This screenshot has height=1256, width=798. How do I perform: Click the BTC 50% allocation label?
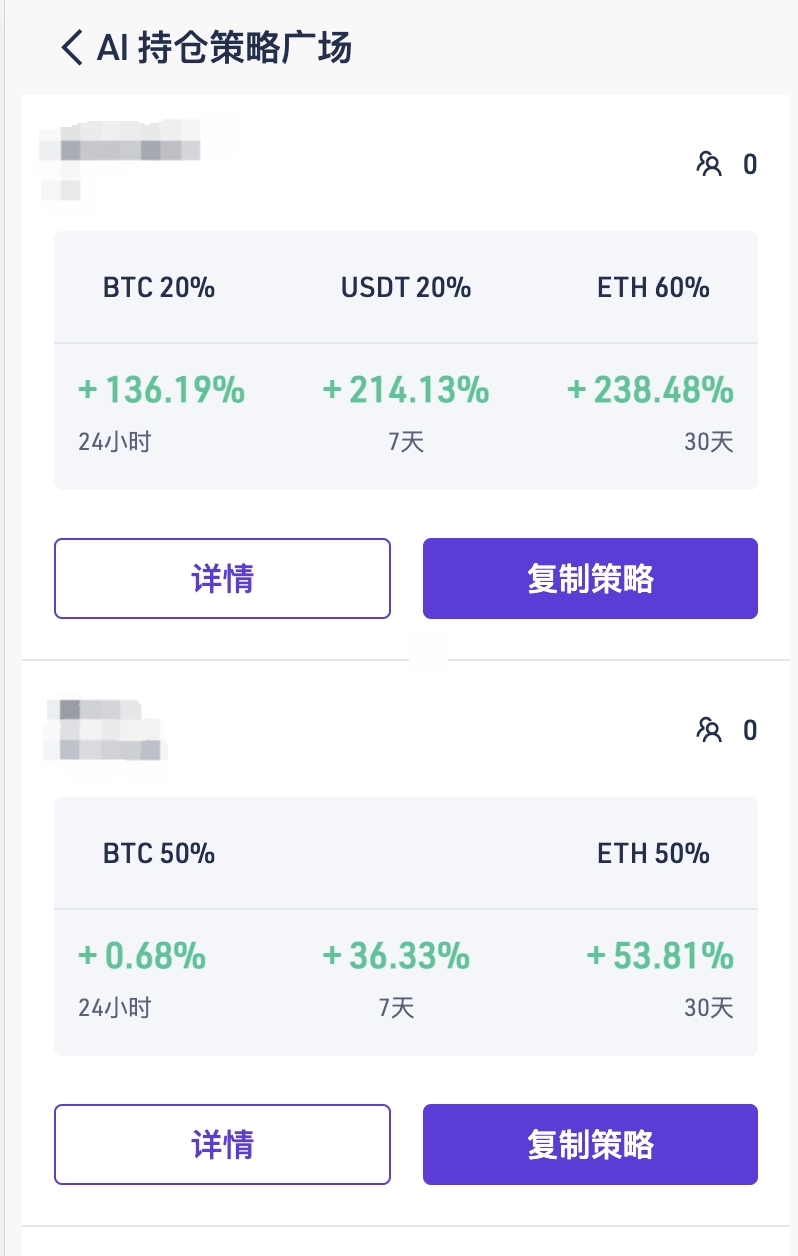click(159, 854)
